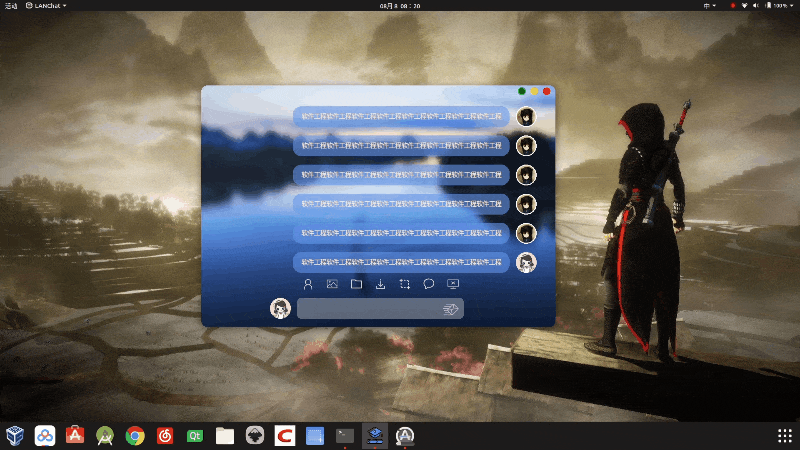Open the 中 input method dropdown
Image resolution: width=800 pixels, height=450 pixels.
(710, 6)
